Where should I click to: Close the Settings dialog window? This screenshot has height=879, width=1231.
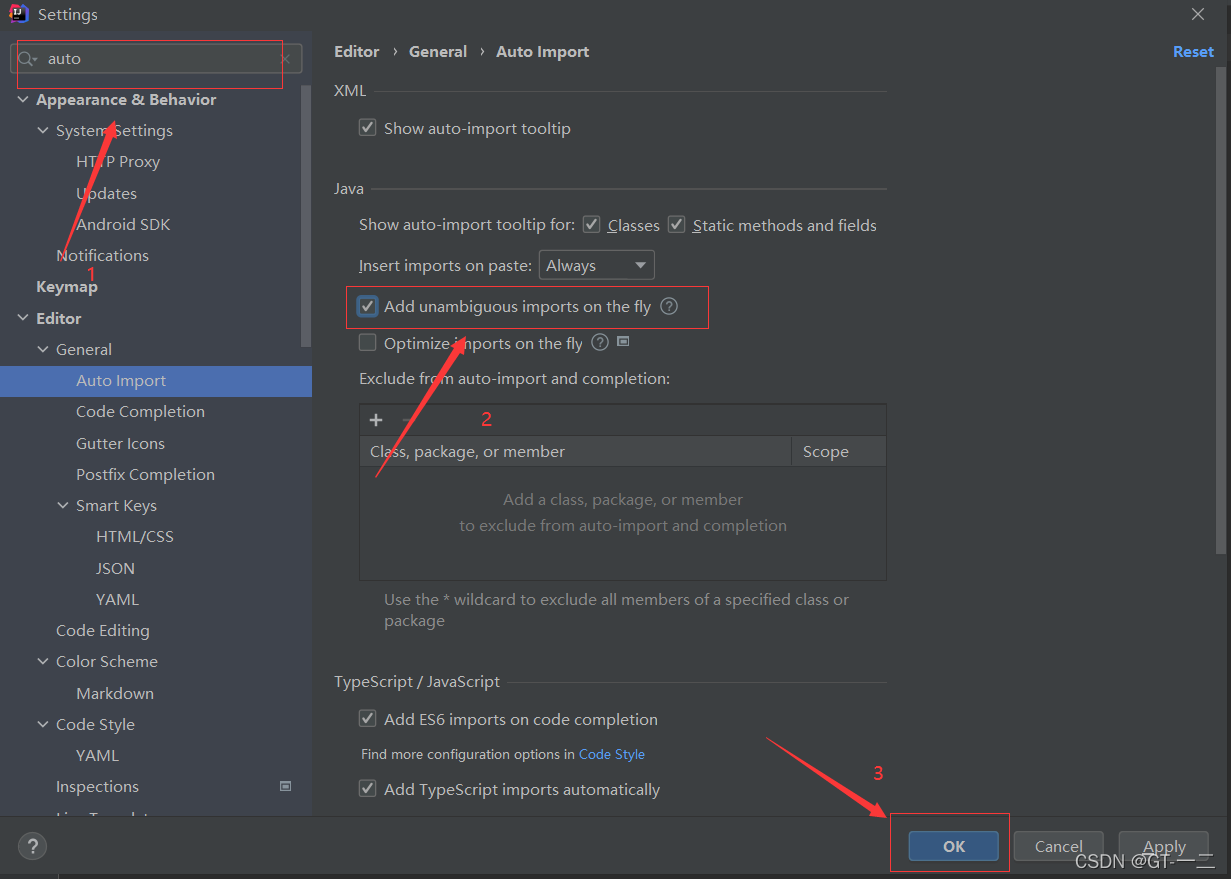coord(1198,14)
